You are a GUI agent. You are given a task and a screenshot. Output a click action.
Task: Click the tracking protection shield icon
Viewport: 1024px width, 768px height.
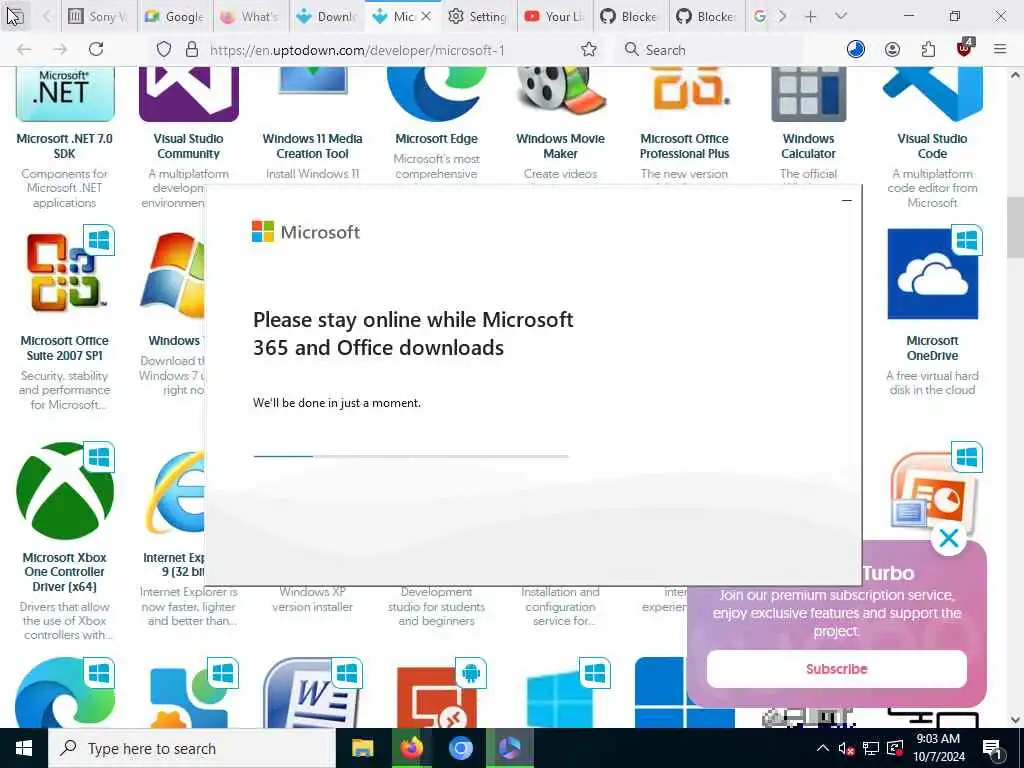[164, 50]
